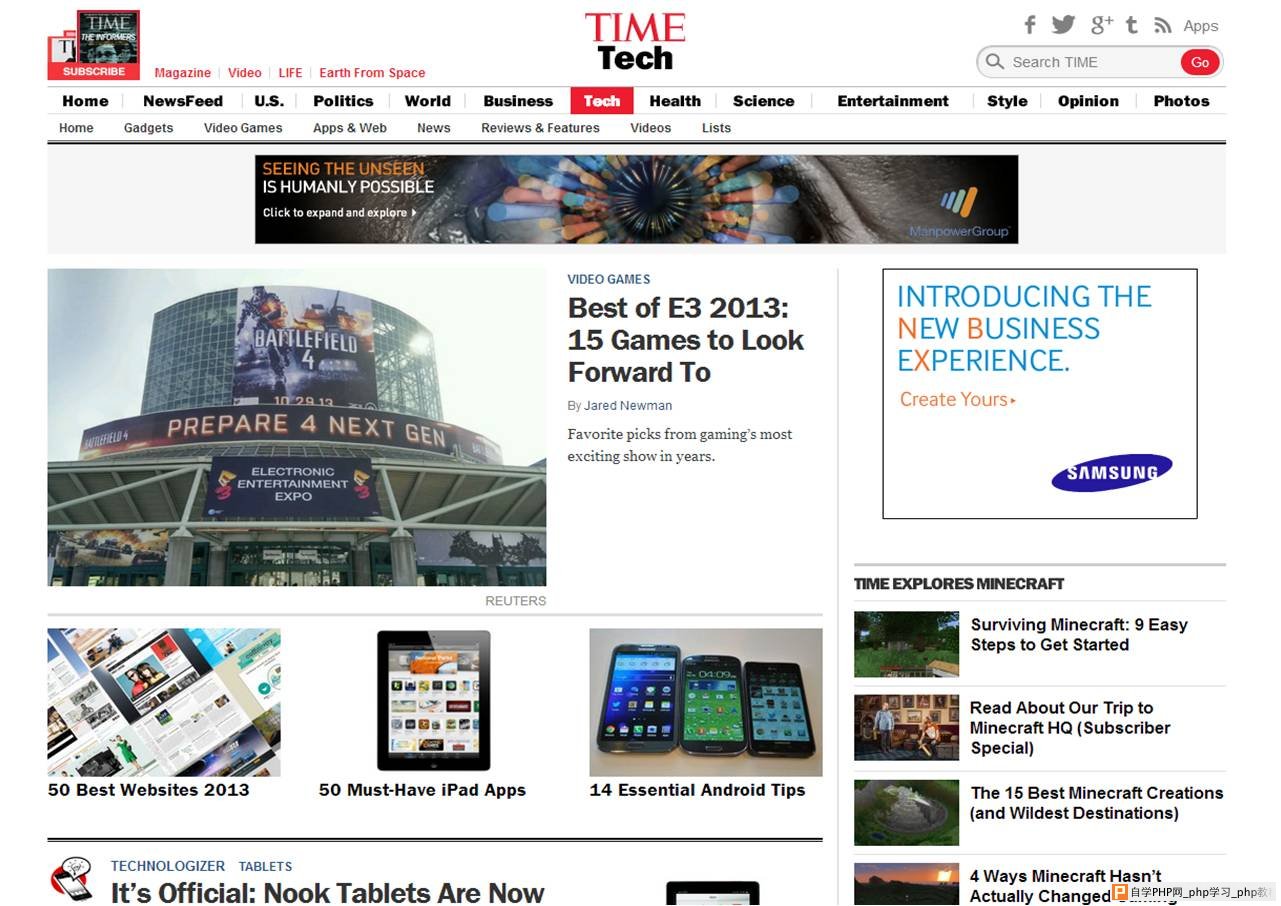Open the iPad apps thumbnail image

[x=434, y=702]
